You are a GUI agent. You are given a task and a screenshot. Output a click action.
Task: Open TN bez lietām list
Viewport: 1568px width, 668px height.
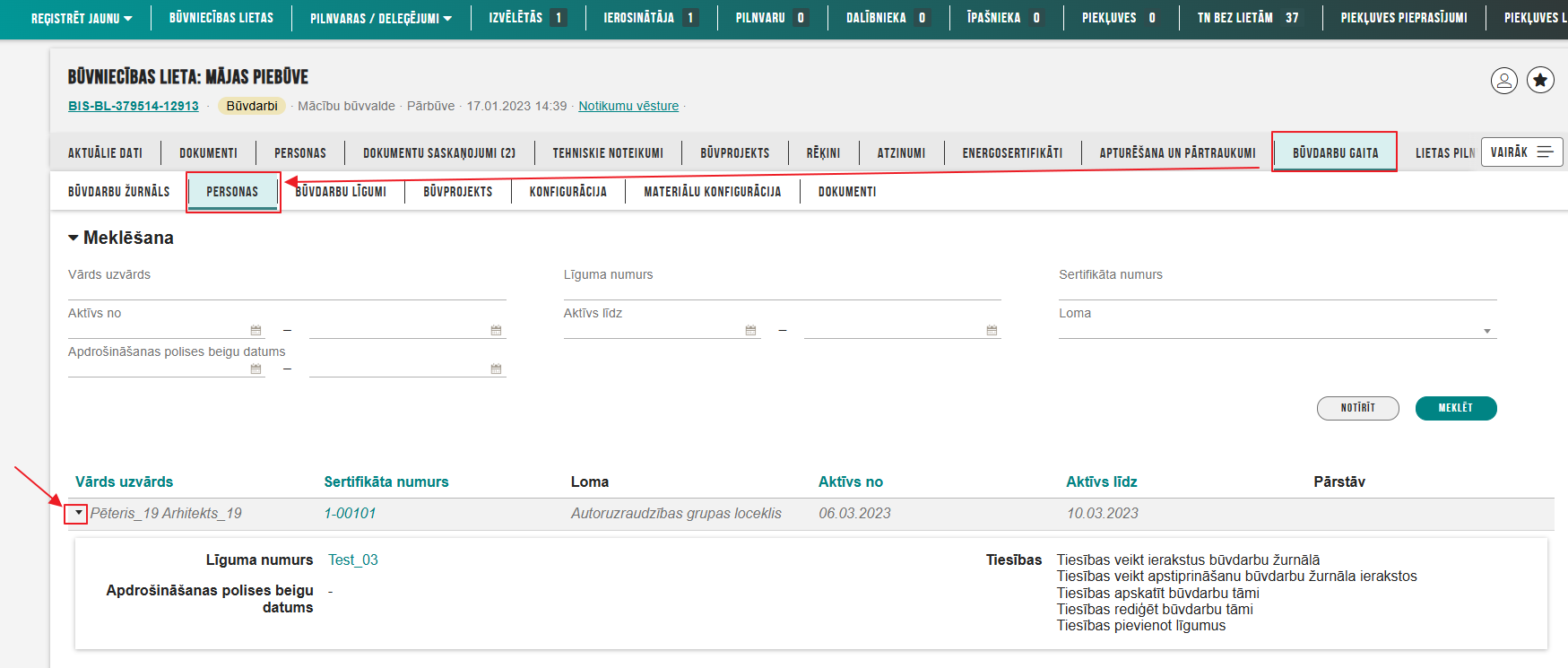(x=1249, y=18)
